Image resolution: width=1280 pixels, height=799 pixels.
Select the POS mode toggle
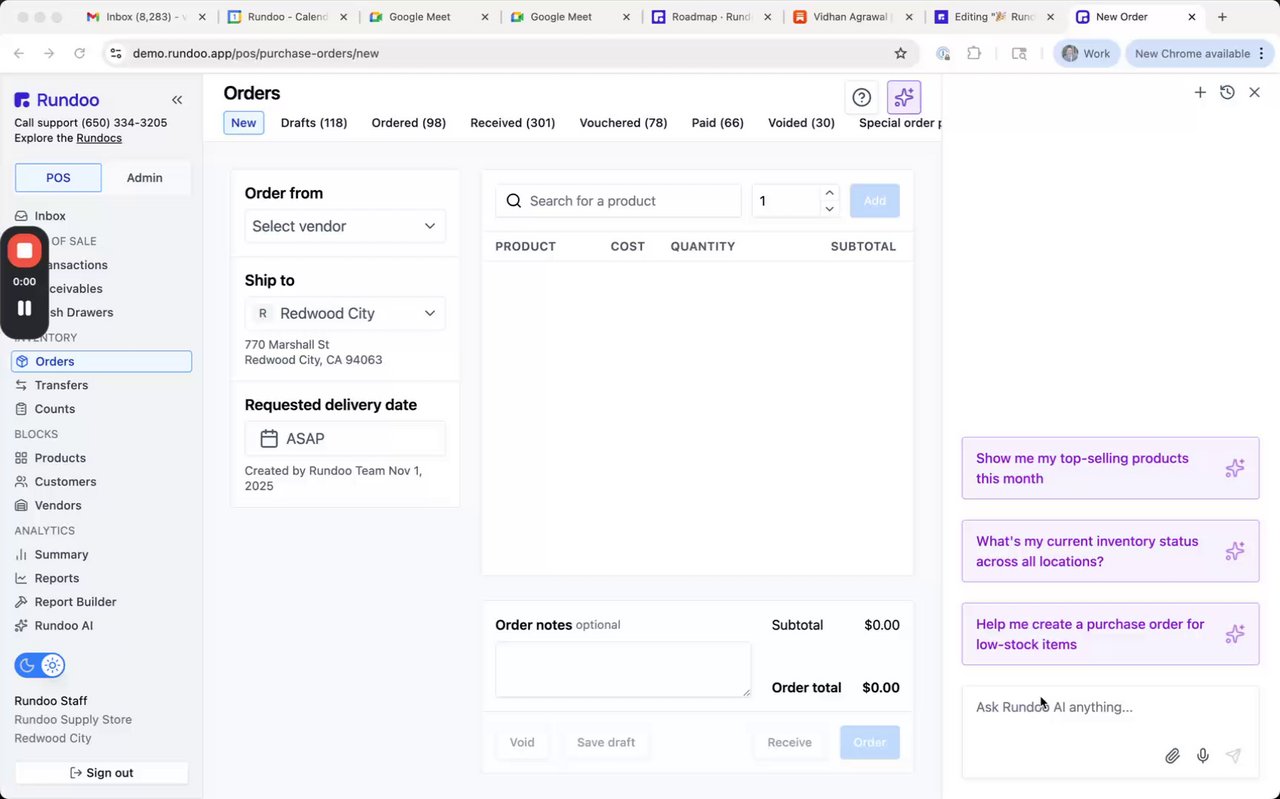(58, 178)
